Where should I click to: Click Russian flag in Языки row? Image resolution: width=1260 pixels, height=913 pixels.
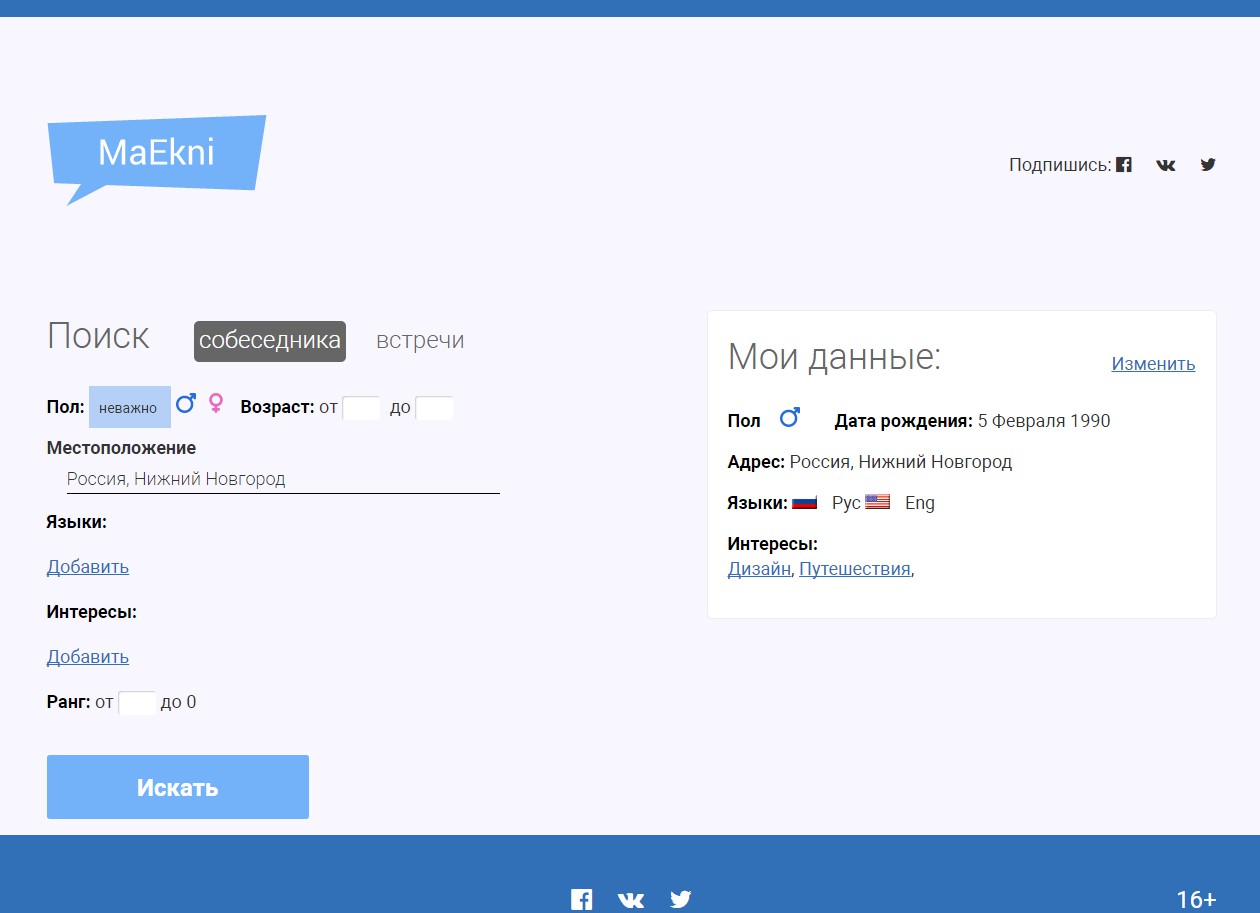click(805, 502)
